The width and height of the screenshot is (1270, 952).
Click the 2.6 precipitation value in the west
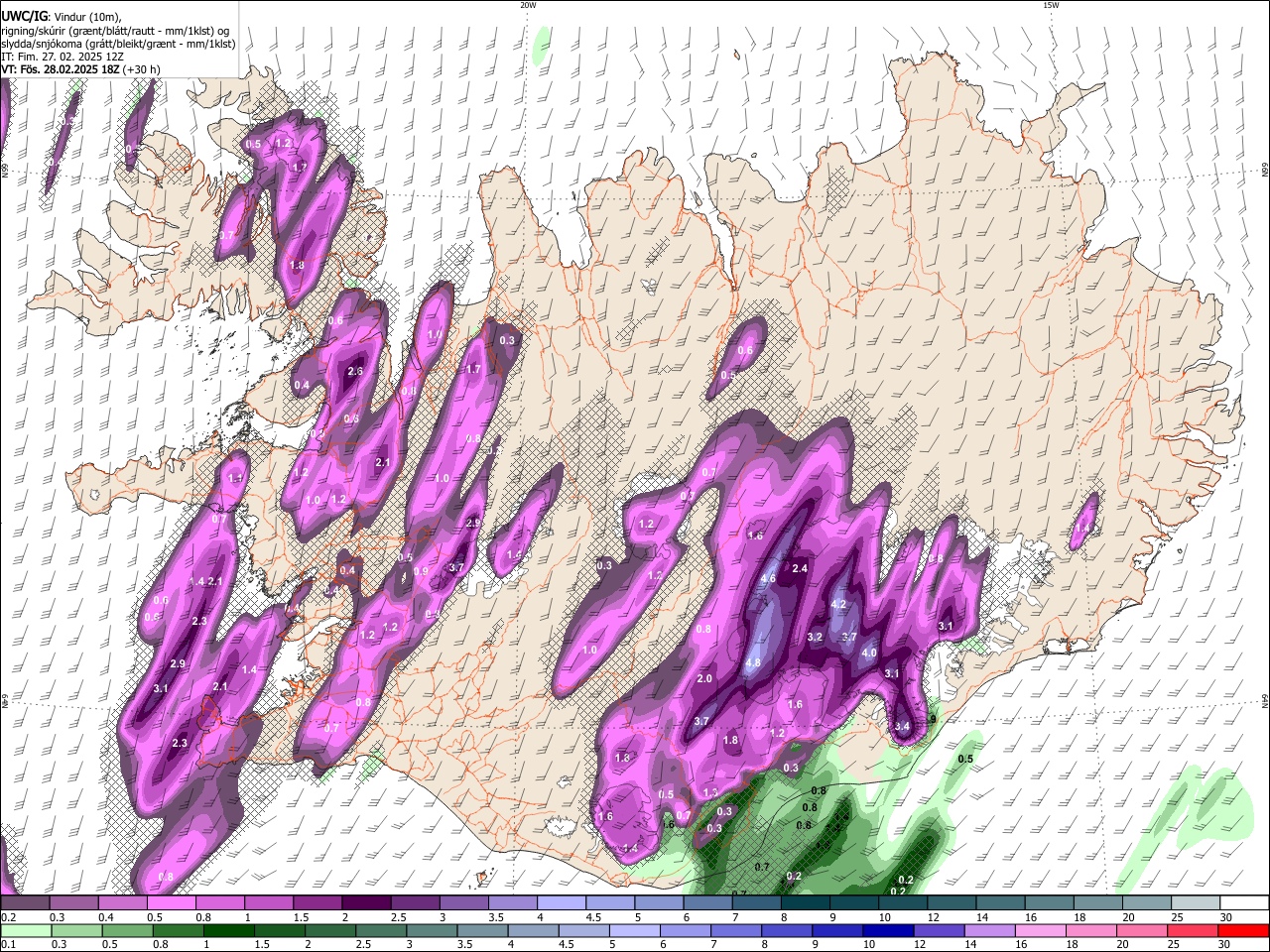click(x=356, y=371)
